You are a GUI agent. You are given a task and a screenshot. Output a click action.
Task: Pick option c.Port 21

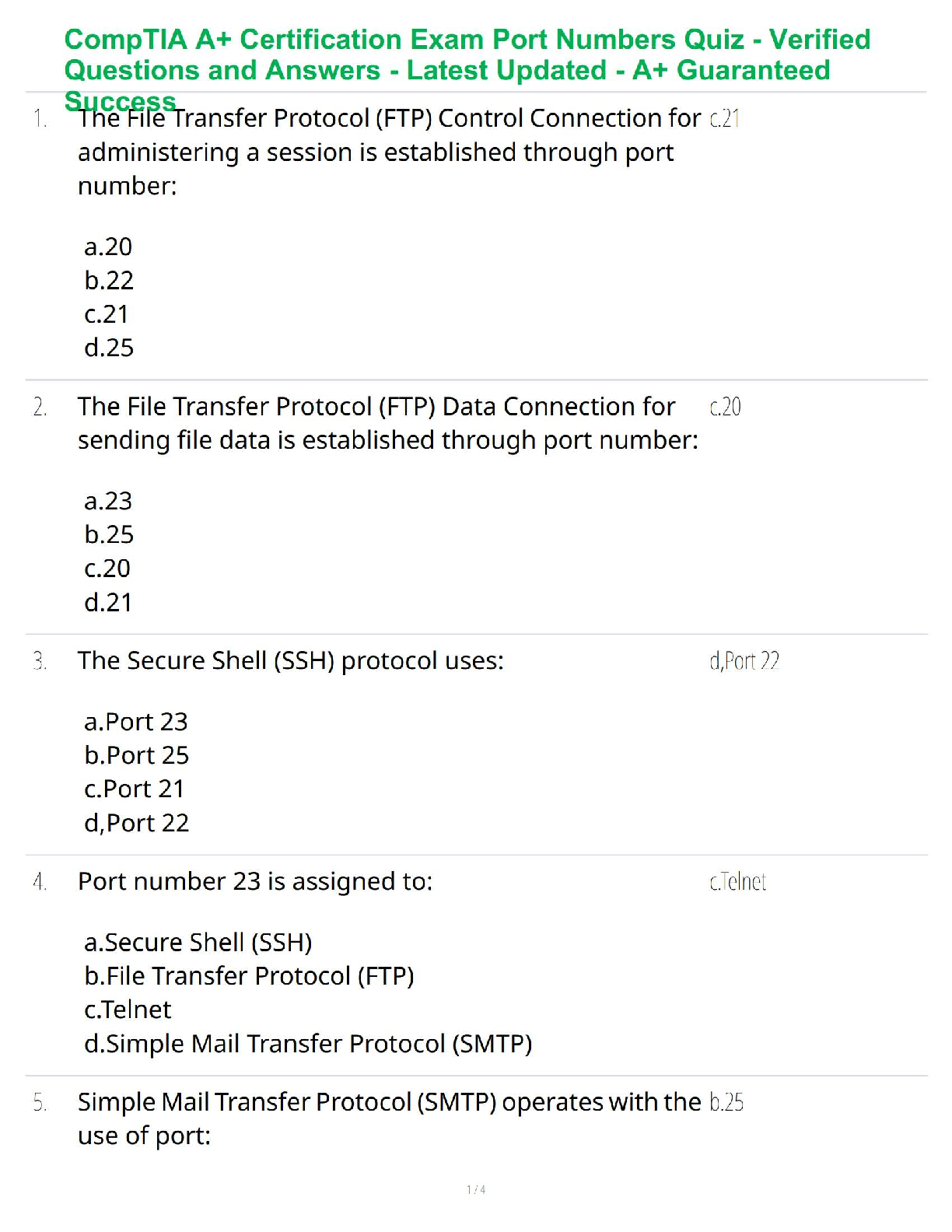click(135, 789)
